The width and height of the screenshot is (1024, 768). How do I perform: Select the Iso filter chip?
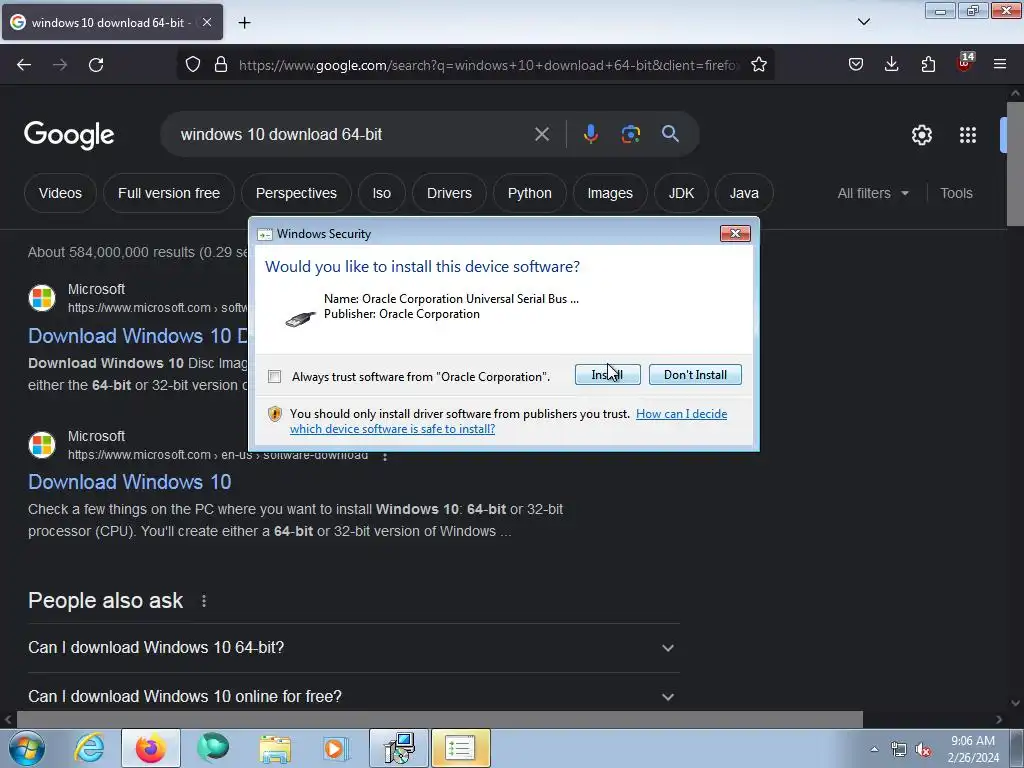pos(381,193)
